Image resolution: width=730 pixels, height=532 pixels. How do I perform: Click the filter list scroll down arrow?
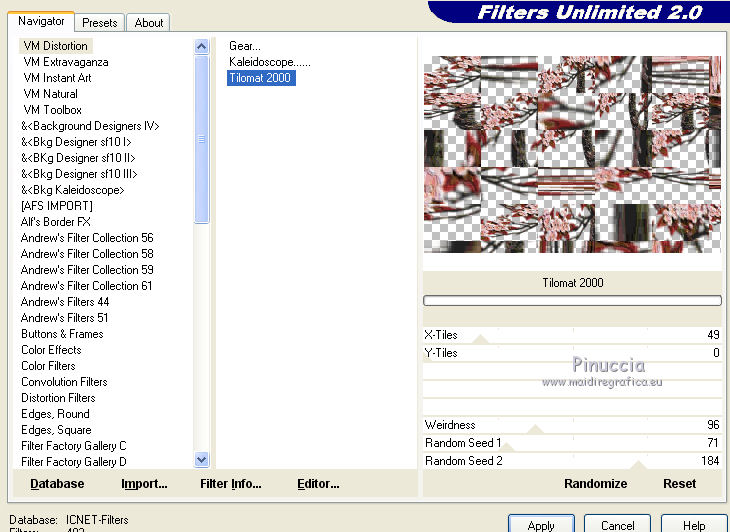(201, 460)
